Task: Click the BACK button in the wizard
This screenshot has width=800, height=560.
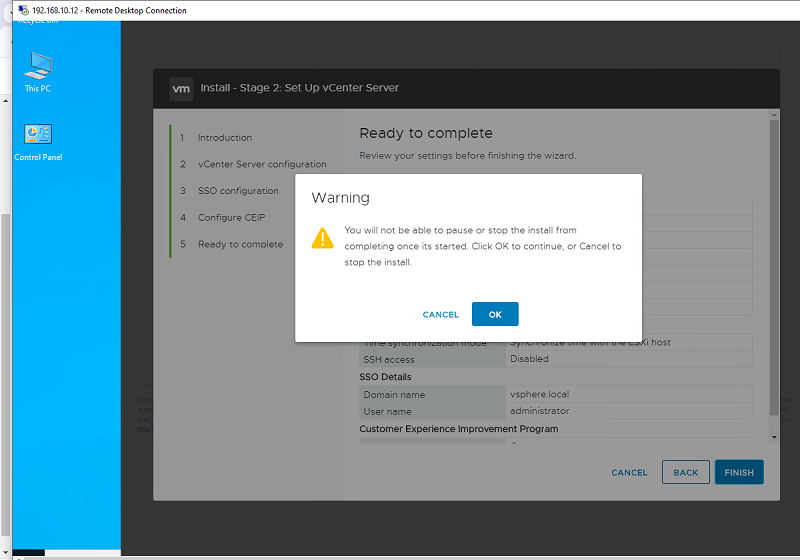Action: 685,472
